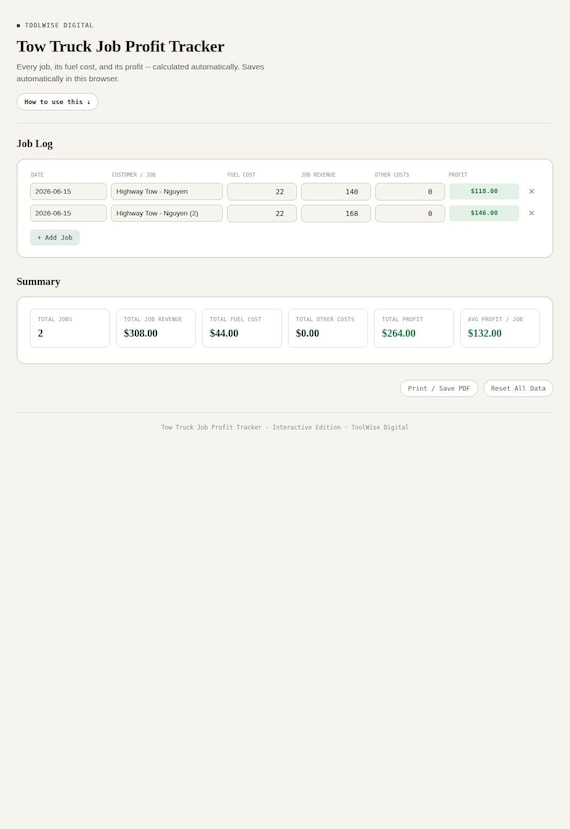Focus fuel cost field in Nguyen (2) row

tap(262, 213)
